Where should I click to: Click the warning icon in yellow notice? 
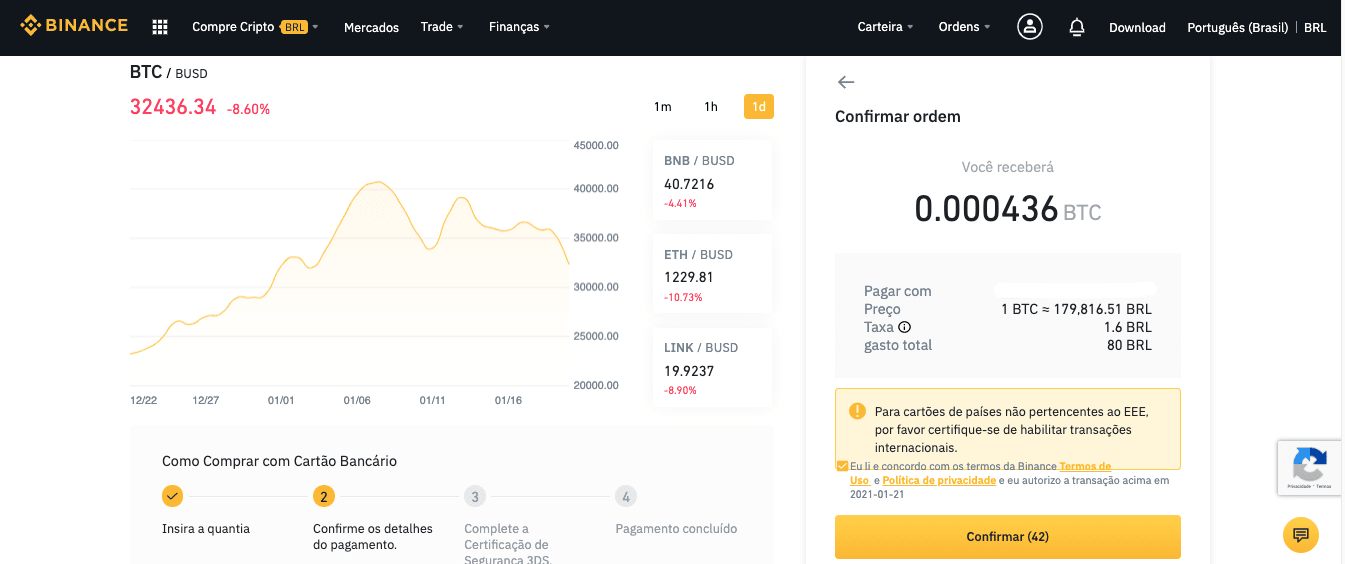857,411
